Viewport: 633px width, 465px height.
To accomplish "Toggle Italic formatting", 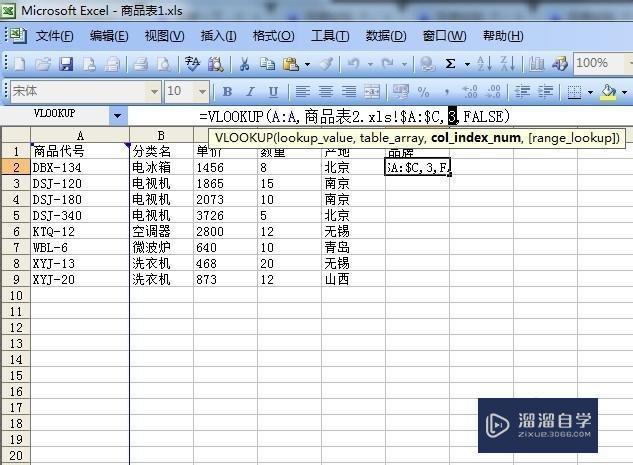I will point(250,92).
